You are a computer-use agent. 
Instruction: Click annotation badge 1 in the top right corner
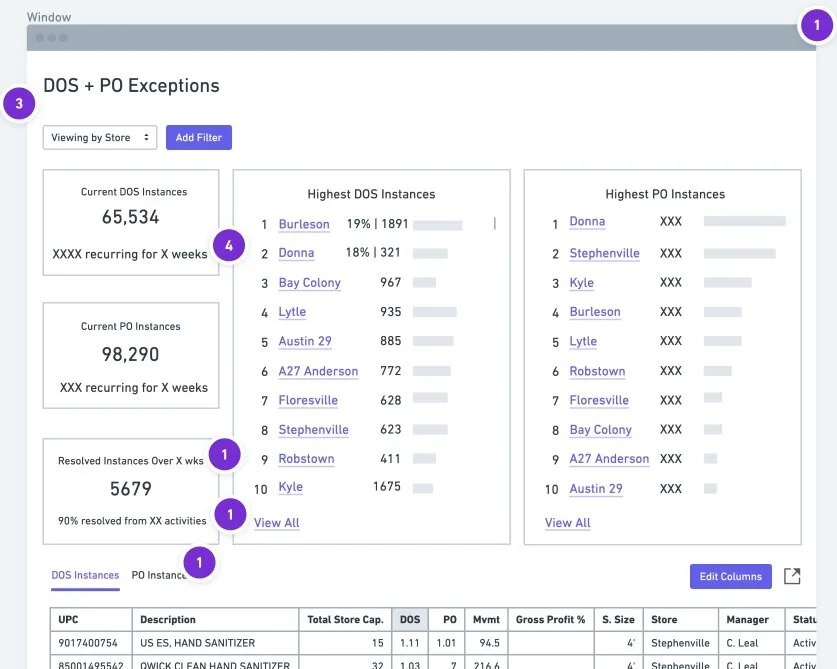pyautogui.click(x=815, y=26)
